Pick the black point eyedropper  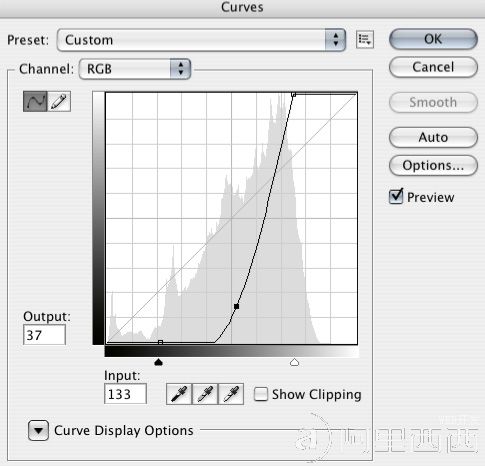(x=179, y=394)
